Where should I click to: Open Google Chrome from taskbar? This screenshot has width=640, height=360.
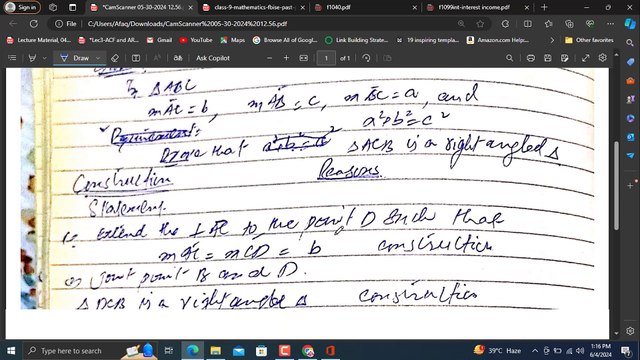pos(308,351)
